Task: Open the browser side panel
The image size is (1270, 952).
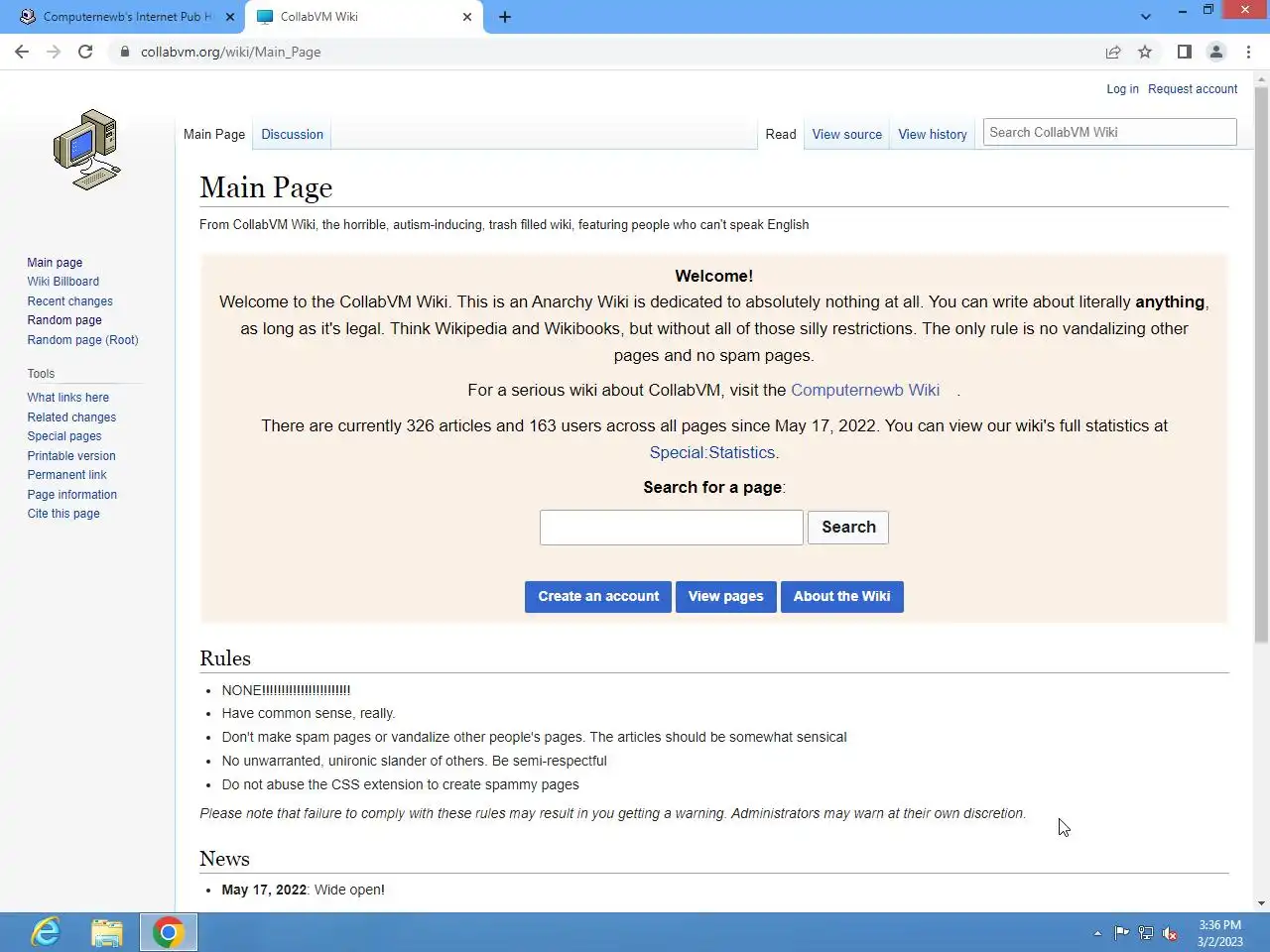Action: pos(1184,52)
